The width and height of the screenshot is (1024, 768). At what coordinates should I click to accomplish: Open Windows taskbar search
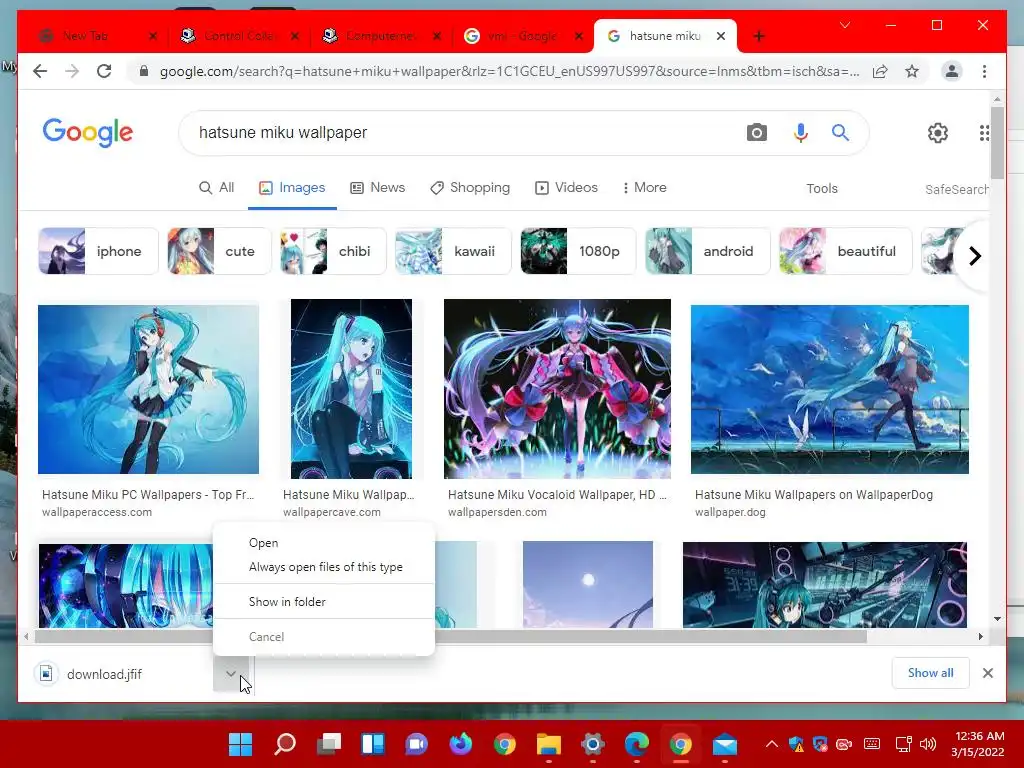point(285,744)
